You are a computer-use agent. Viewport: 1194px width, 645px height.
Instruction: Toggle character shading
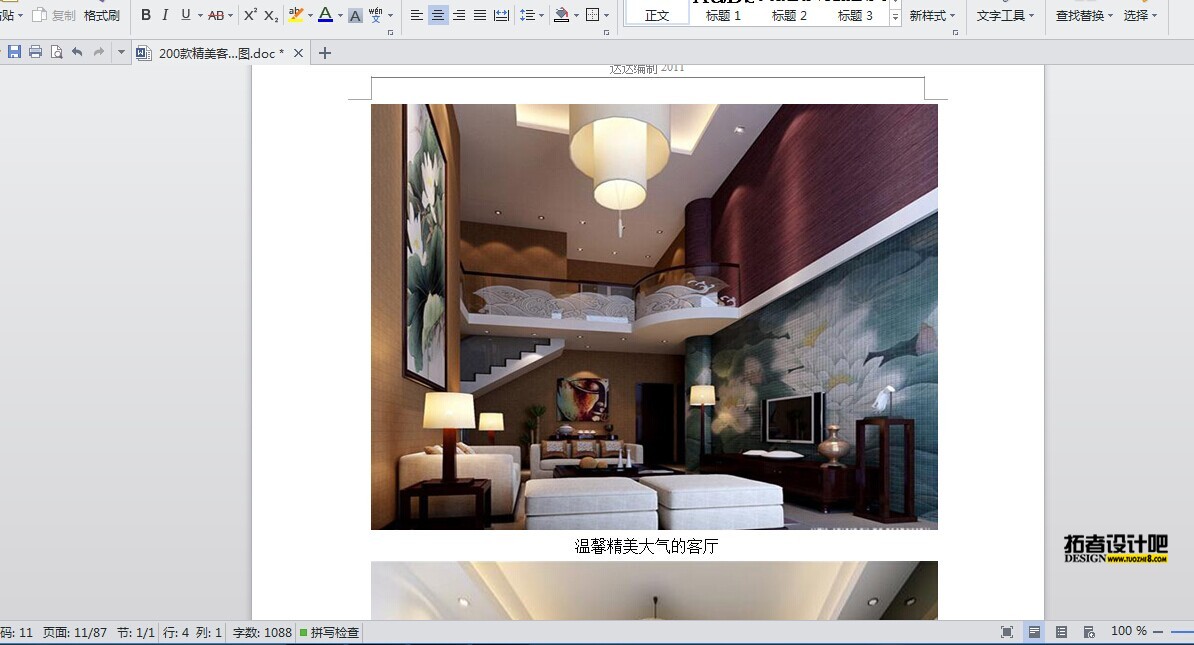click(355, 15)
